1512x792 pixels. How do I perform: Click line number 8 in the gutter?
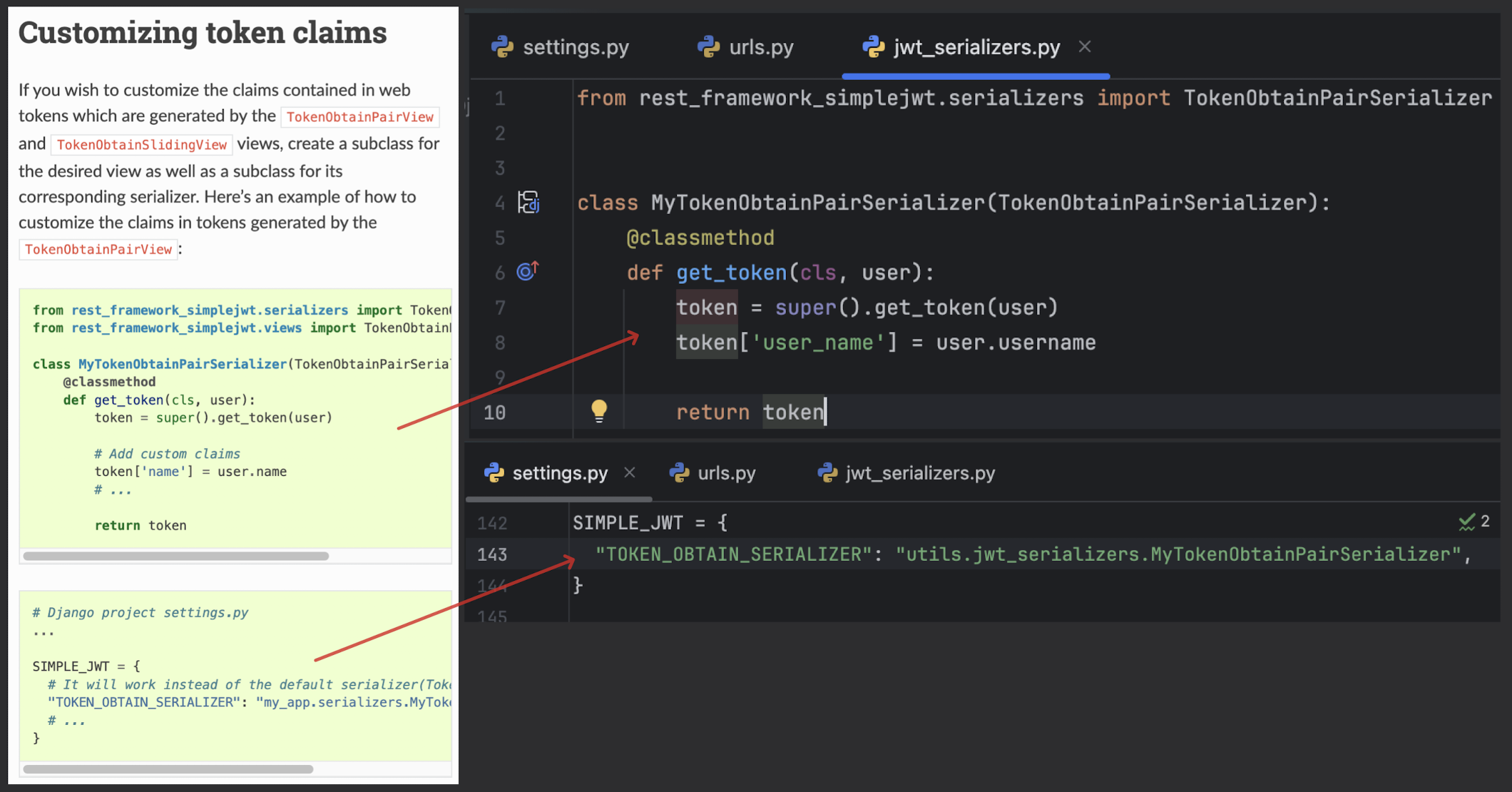click(500, 343)
